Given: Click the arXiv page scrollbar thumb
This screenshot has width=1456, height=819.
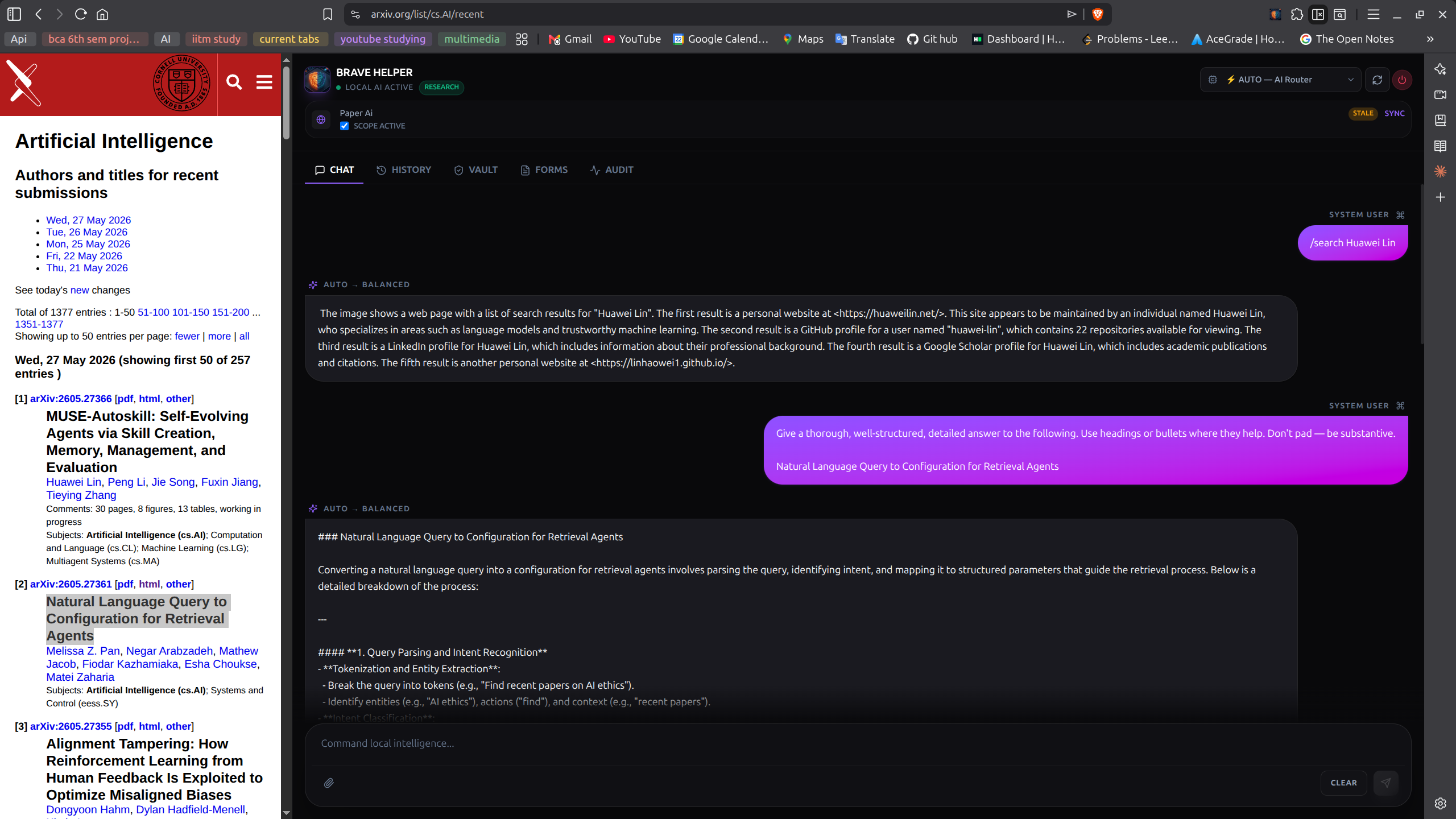Looking at the screenshot, I should click(286, 102).
